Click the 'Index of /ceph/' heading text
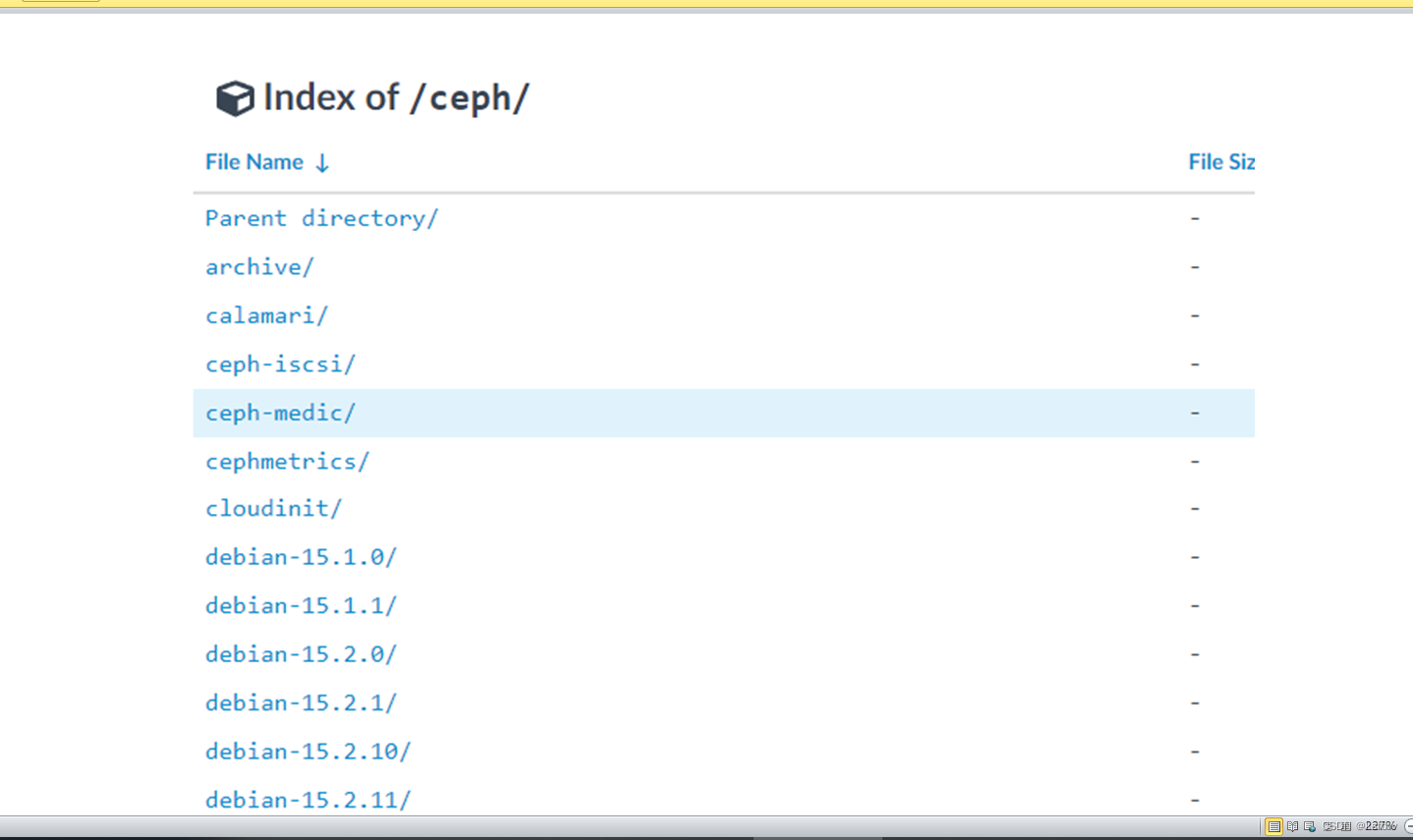The height and width of the screenshot is (840, 1413). 396,97
